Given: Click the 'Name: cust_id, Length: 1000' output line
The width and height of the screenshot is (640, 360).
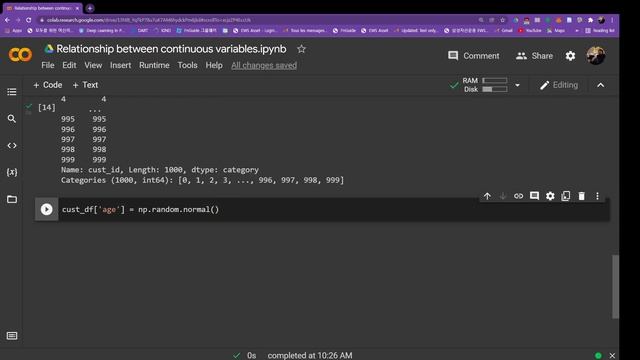Looking at the screenshot, I should [160, 170].
